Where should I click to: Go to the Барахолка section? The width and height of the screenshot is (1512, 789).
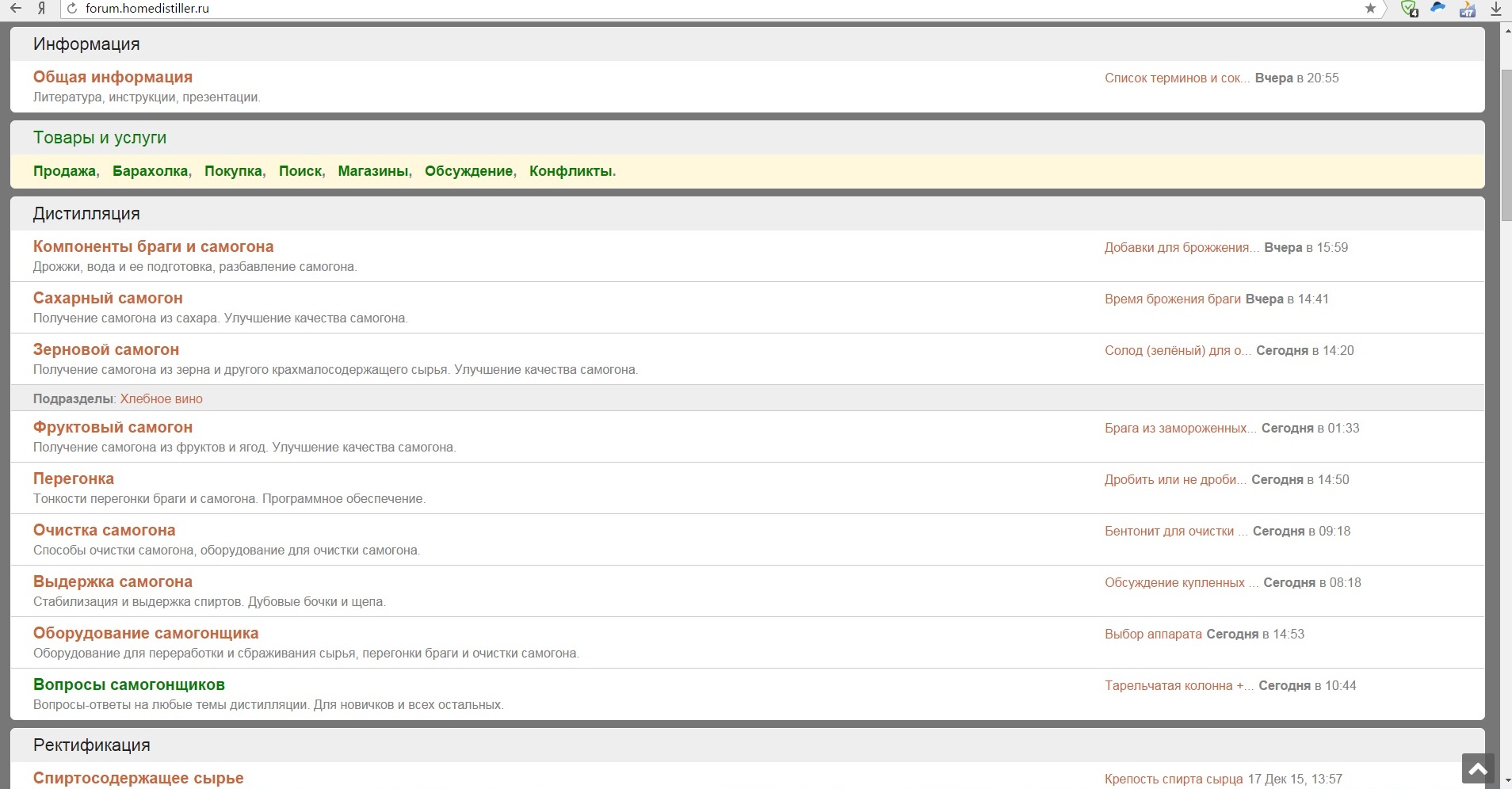point(150,171)
